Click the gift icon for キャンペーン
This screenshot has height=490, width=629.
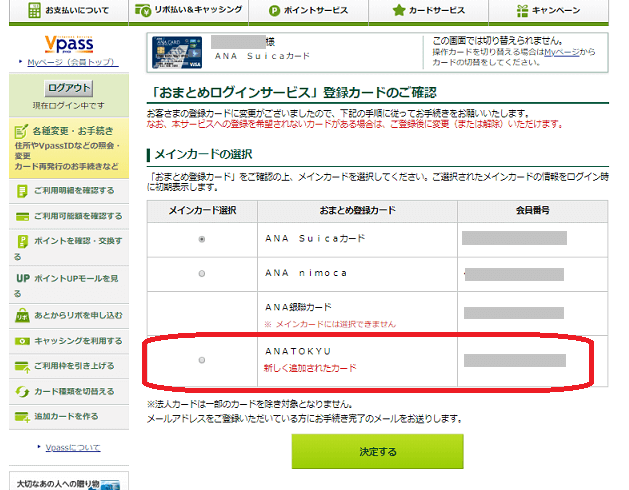coord(522,10)
